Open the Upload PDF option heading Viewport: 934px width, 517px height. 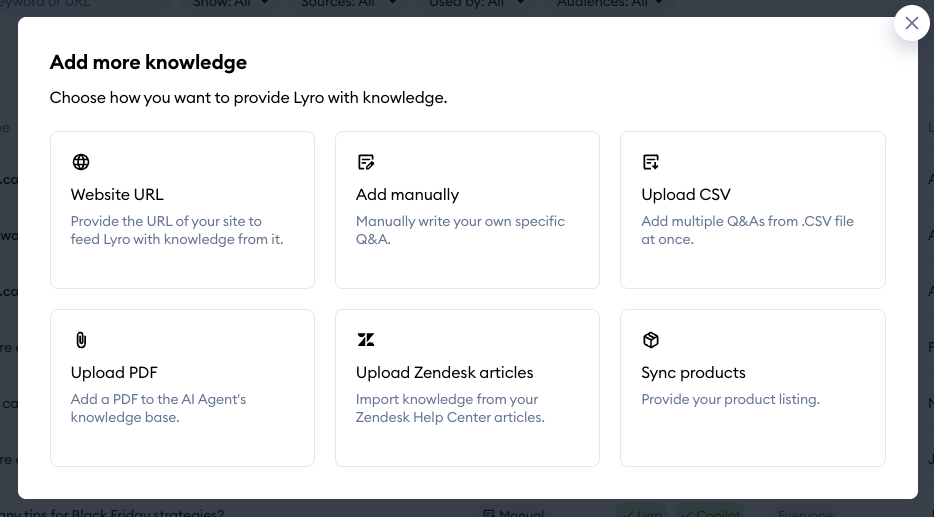(x=114, y=372)
